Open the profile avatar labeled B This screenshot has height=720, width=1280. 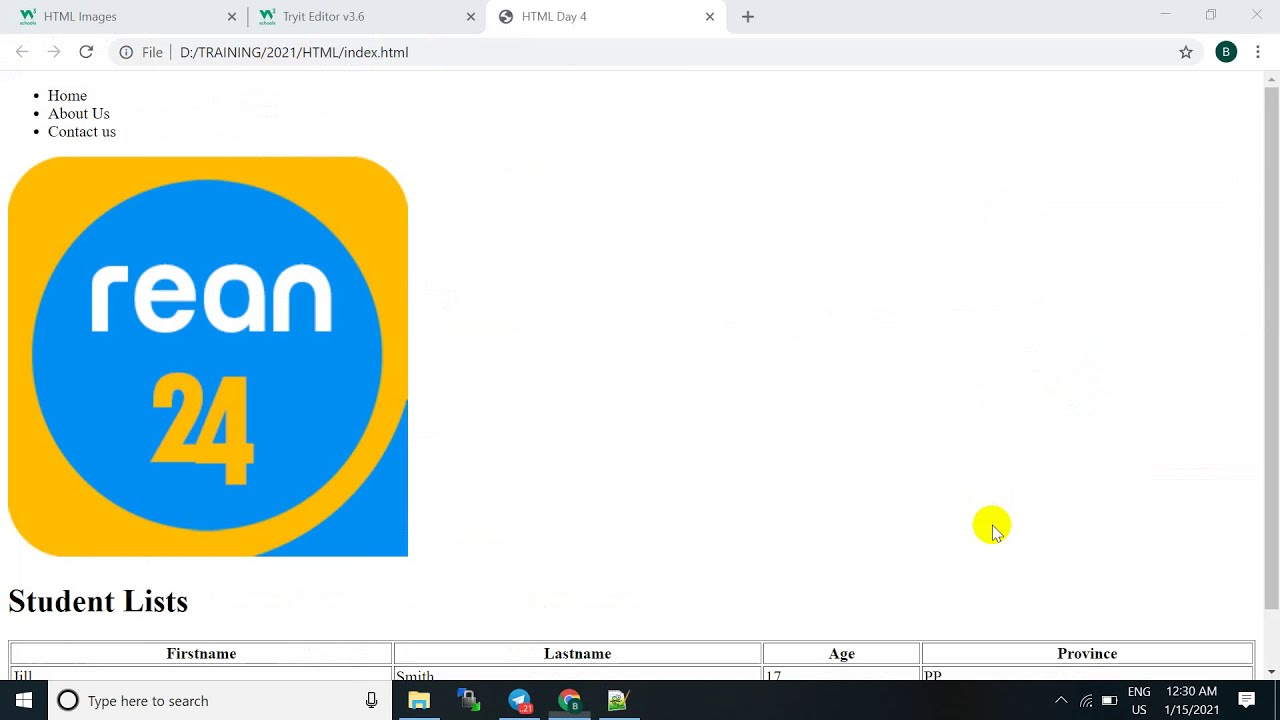pos(1226,52)
